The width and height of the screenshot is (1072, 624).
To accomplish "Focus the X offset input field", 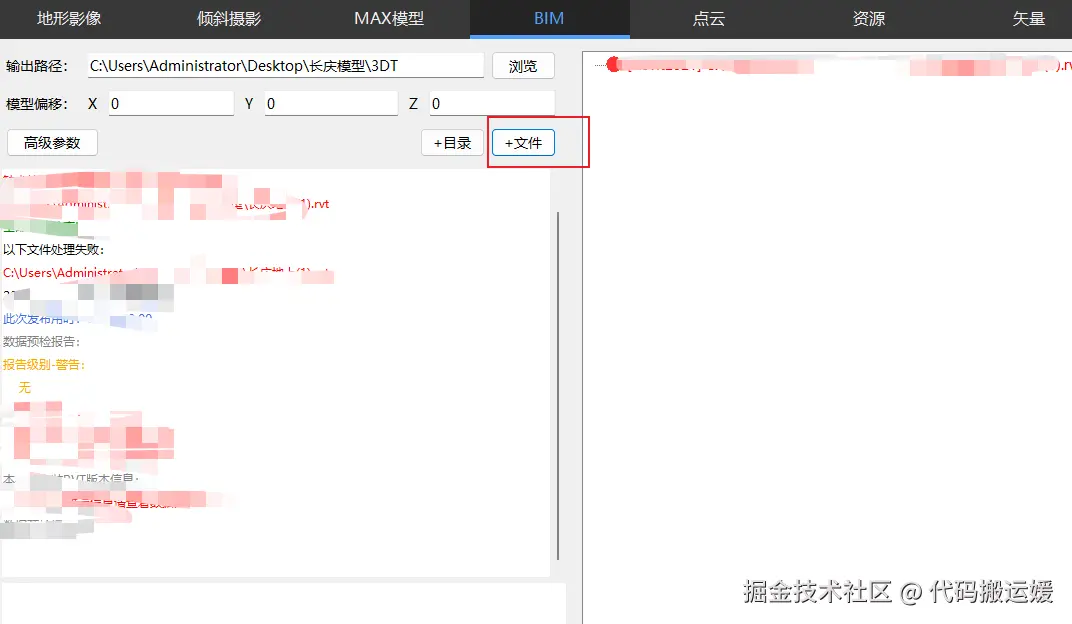I will click(171, 104).
